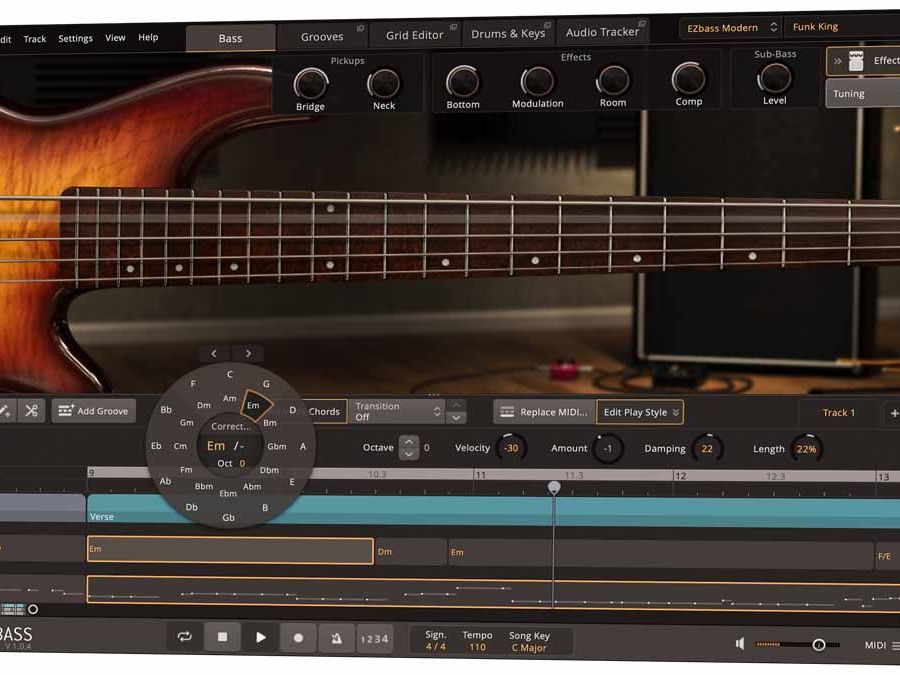Pop out the Grooves tab window icon

pyautogui.click(x=360, y=28)
